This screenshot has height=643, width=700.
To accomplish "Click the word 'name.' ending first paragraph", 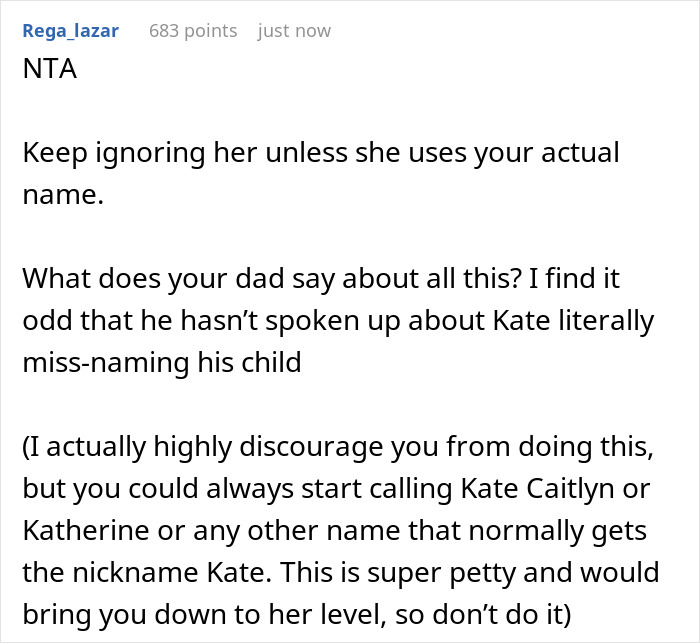I will 63,195.
